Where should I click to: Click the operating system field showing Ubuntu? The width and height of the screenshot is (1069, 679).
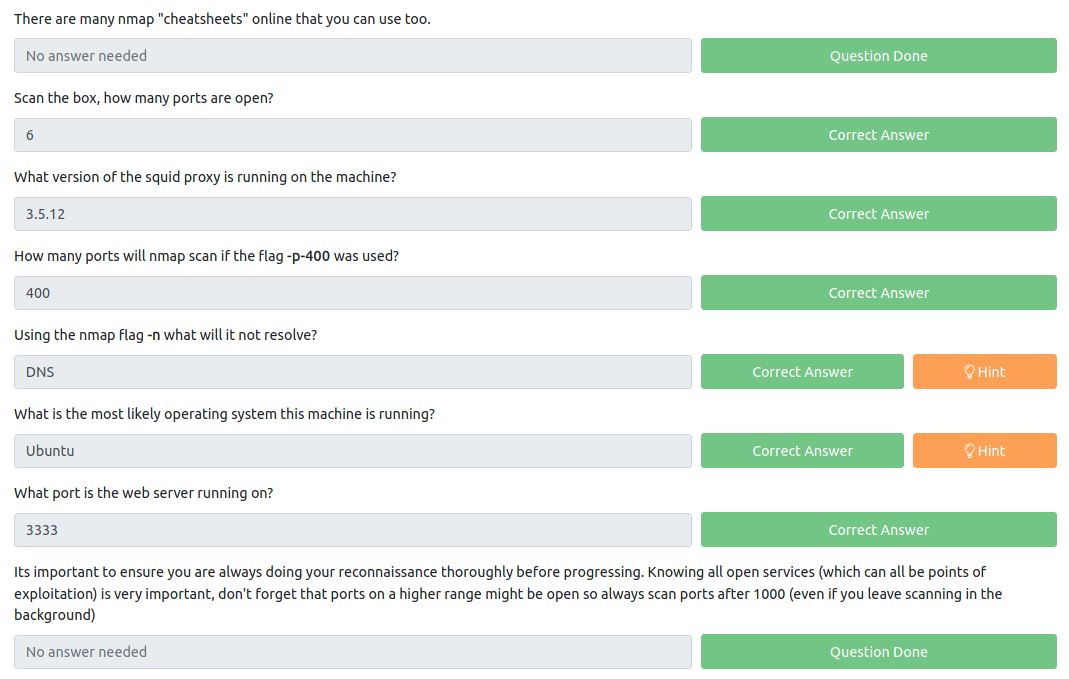tap(352, 451)
